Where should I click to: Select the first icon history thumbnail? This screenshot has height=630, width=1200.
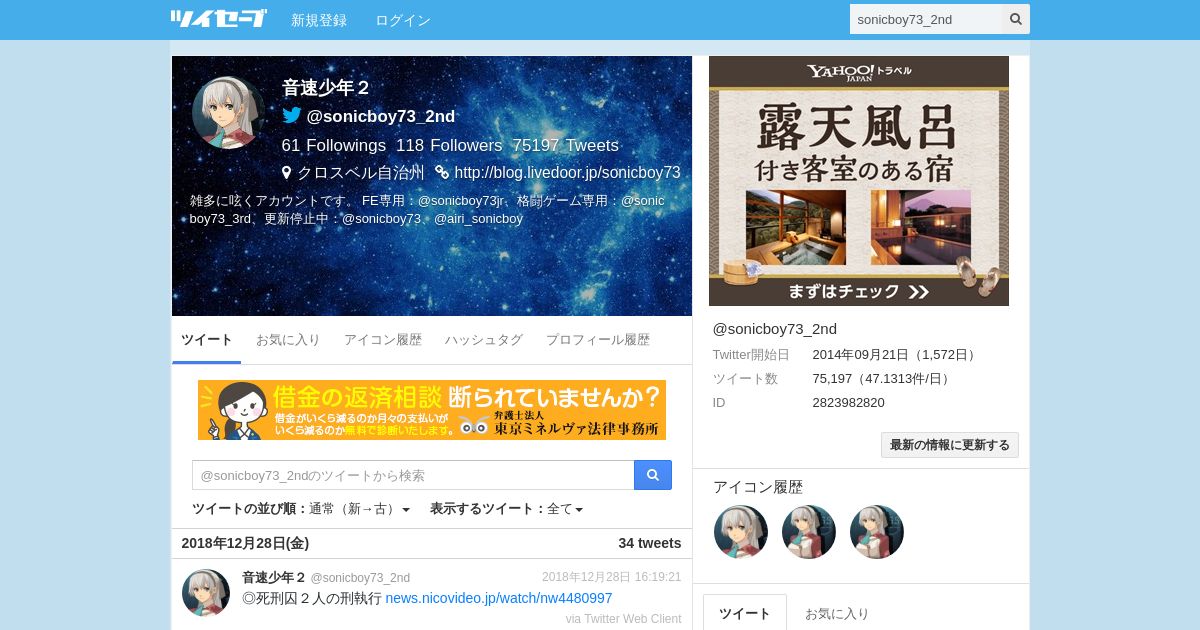[x=741, y=531]
